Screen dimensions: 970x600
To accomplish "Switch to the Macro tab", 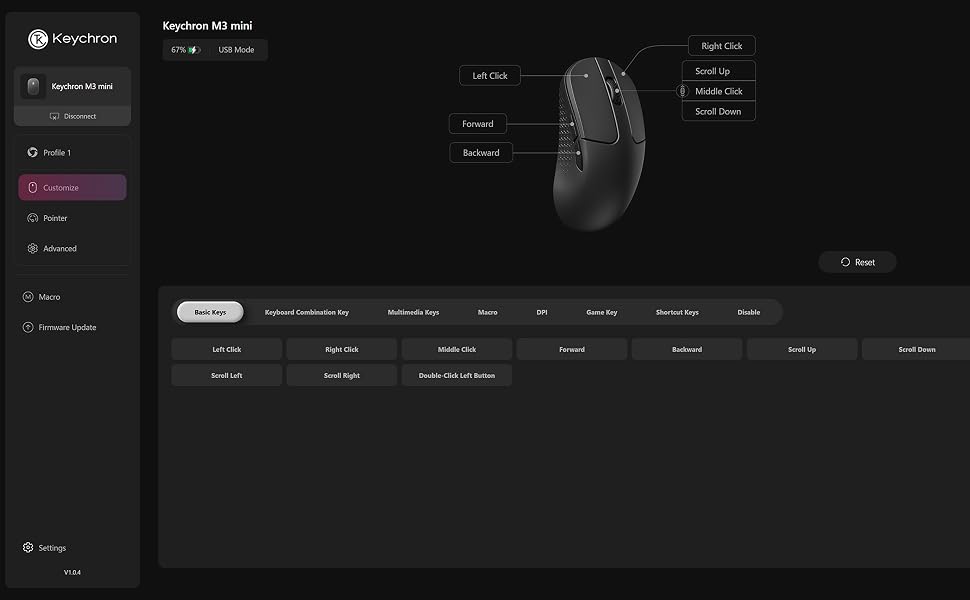I will pos(487,312).
